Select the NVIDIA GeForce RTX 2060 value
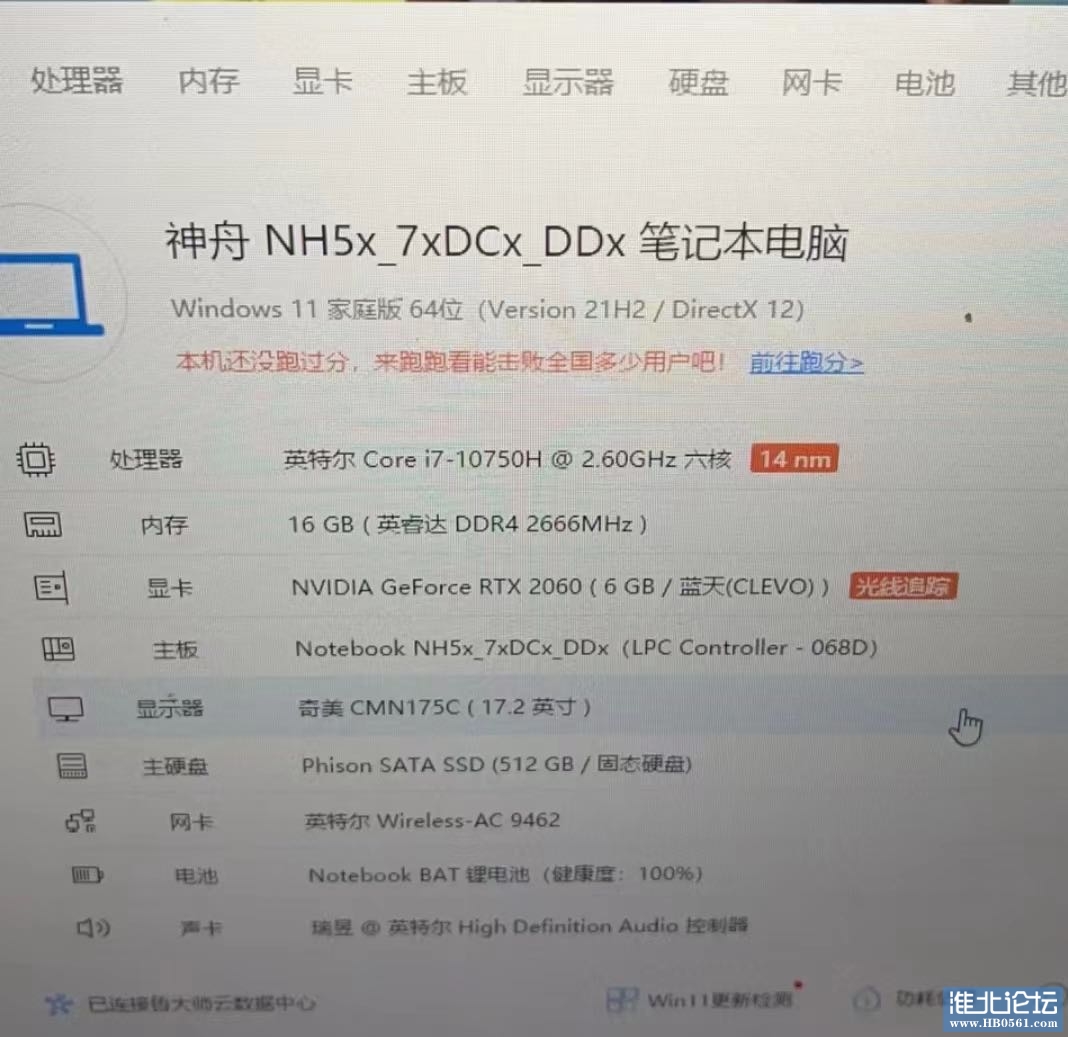1068x1037 pixels. (x=561, y=587)
